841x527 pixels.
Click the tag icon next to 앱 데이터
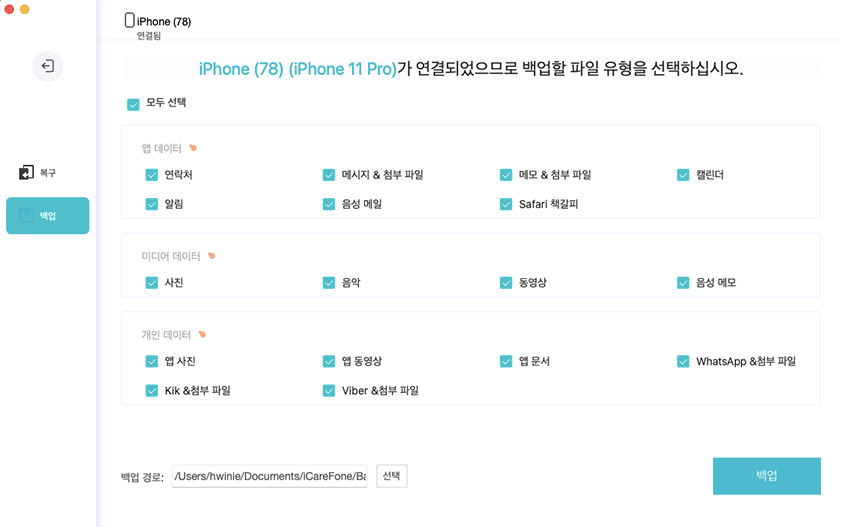click(193, 148)
